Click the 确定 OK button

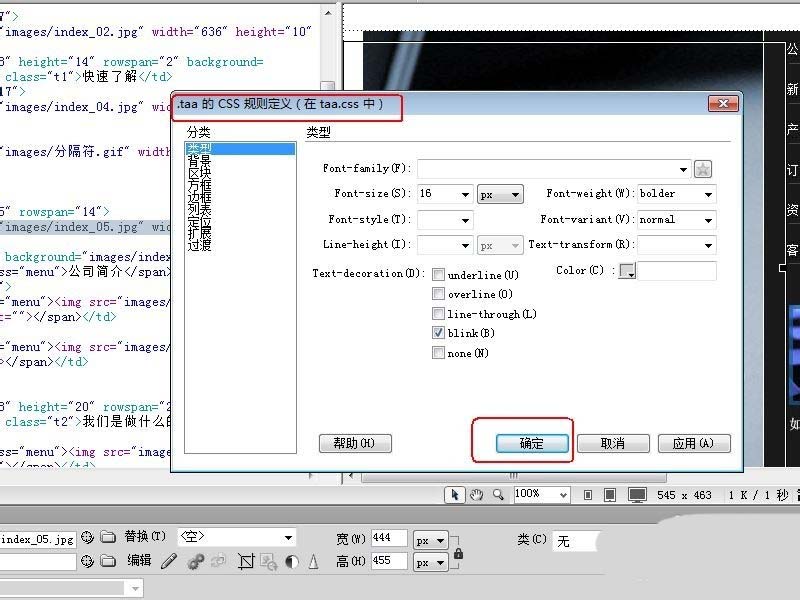click(x=532, y=443)
